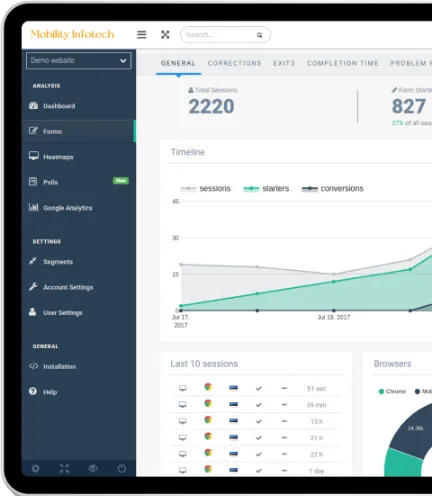Click the Google Analytics chart icon
Screen dimensions: 432x496
(33, 207)
